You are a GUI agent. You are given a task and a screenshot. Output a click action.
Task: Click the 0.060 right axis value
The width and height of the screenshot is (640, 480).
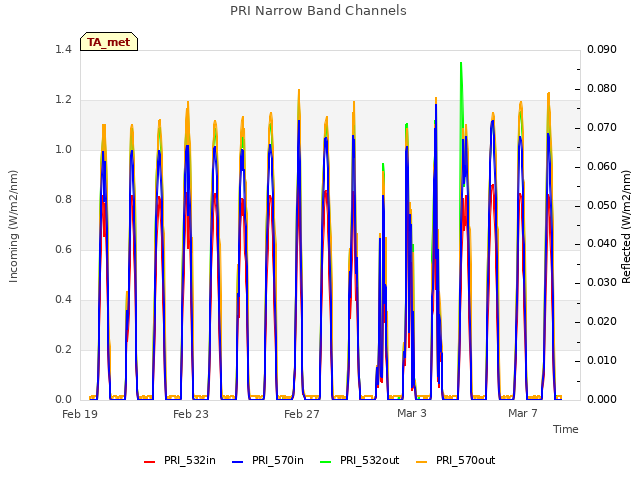coord(602,167)
